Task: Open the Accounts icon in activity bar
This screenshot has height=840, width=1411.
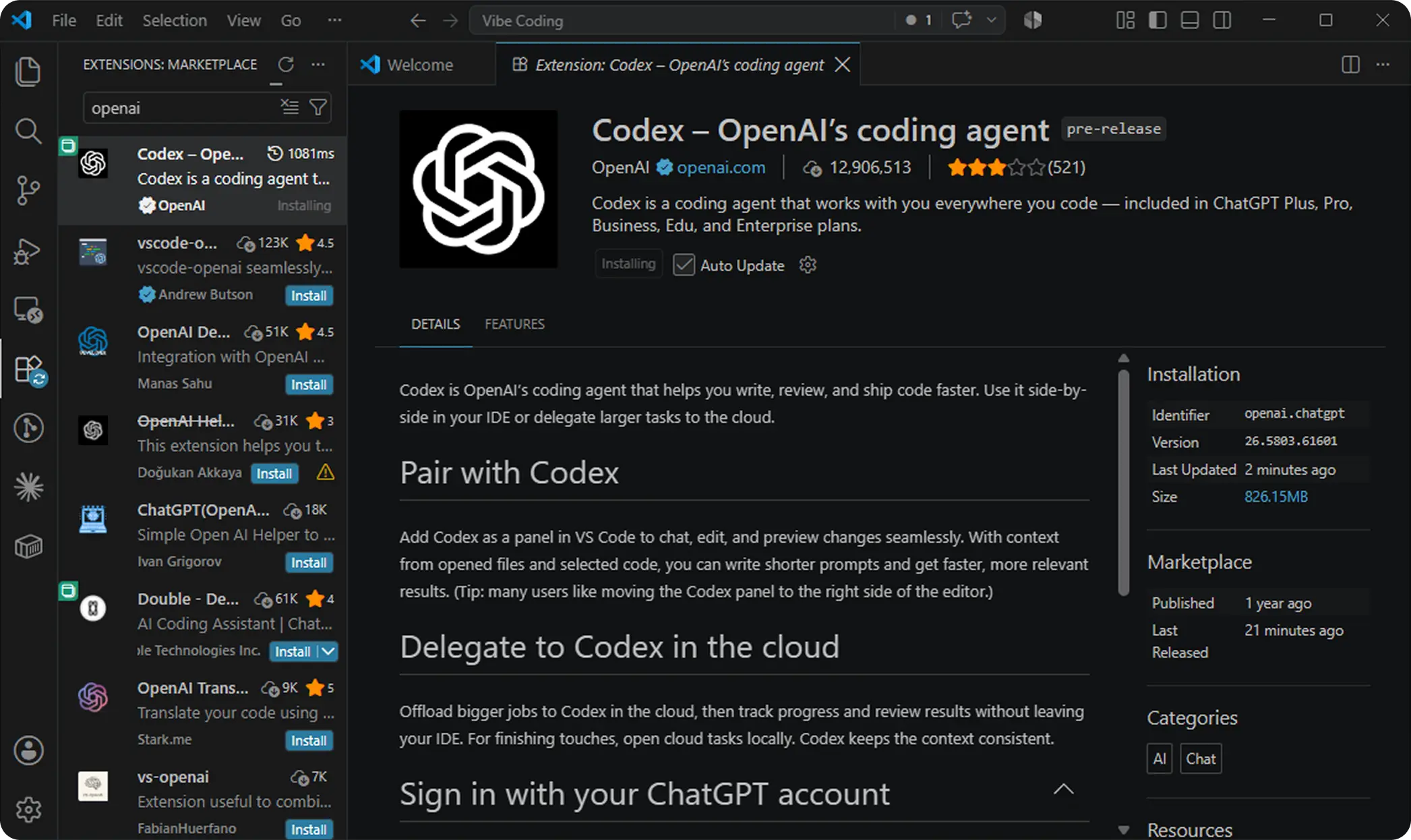Action: [x=28, y=750]
